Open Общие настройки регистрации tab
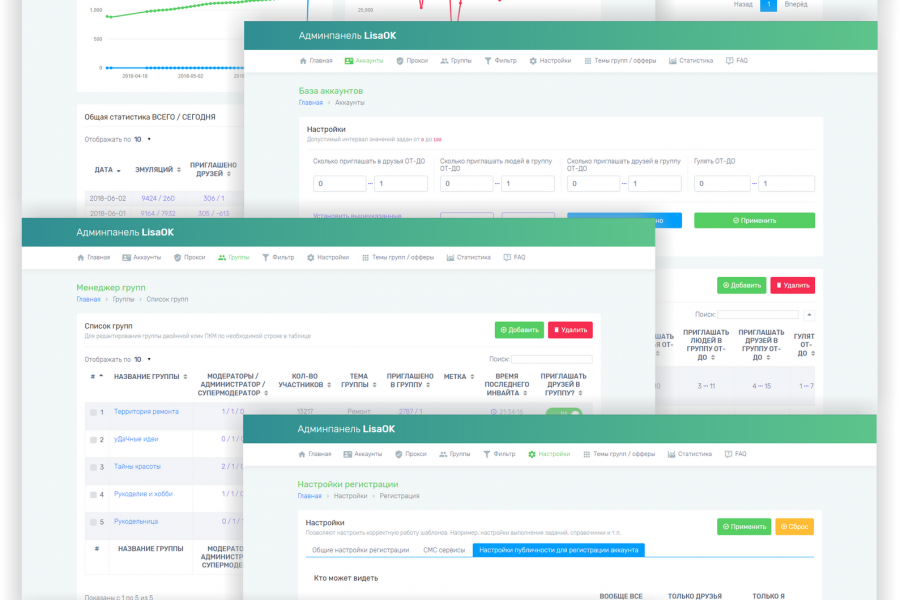Viewport: 900px width, 600px height. coord(360,550)
